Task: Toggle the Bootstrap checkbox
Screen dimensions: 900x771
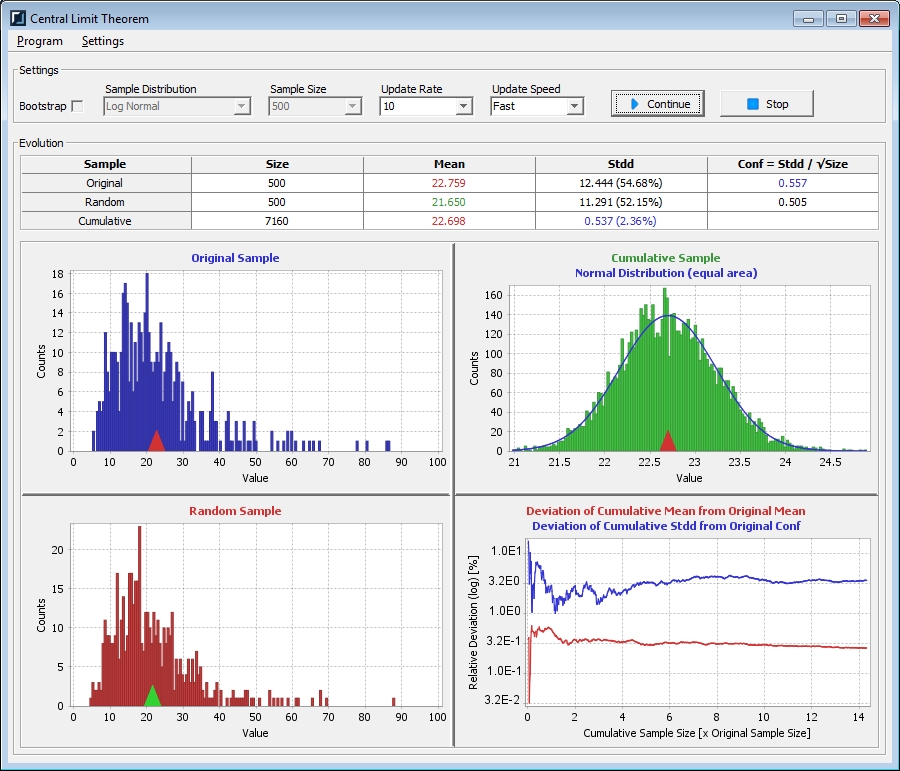Action: [x=77, y=106]
